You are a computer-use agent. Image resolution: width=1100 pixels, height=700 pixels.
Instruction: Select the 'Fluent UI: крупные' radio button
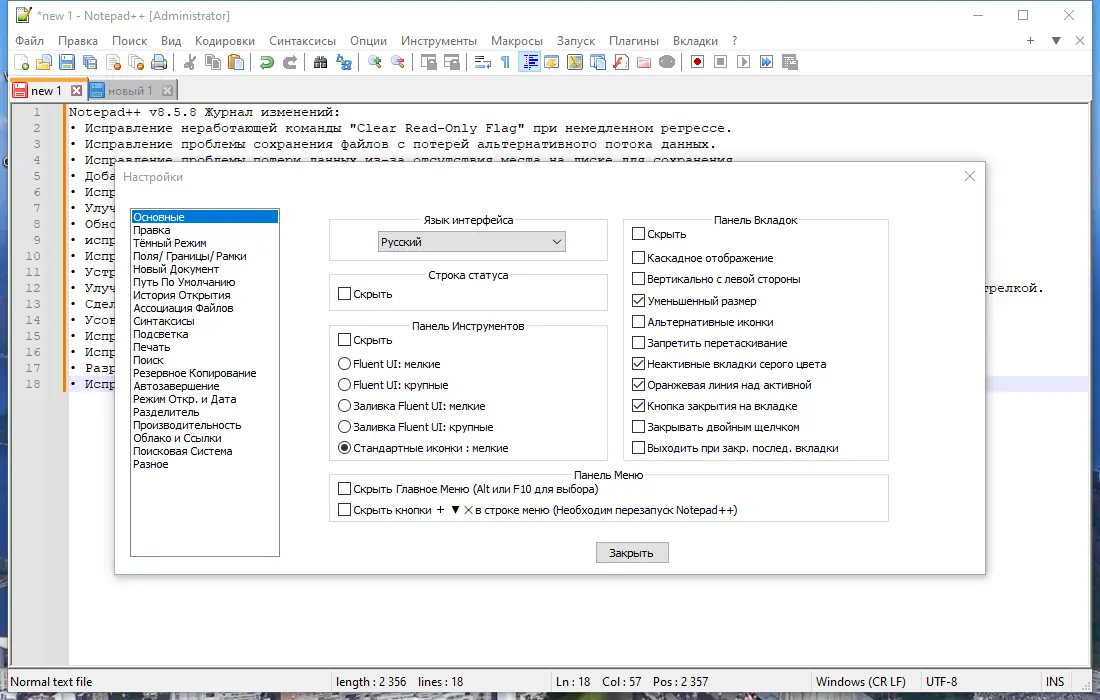[343, 385]
